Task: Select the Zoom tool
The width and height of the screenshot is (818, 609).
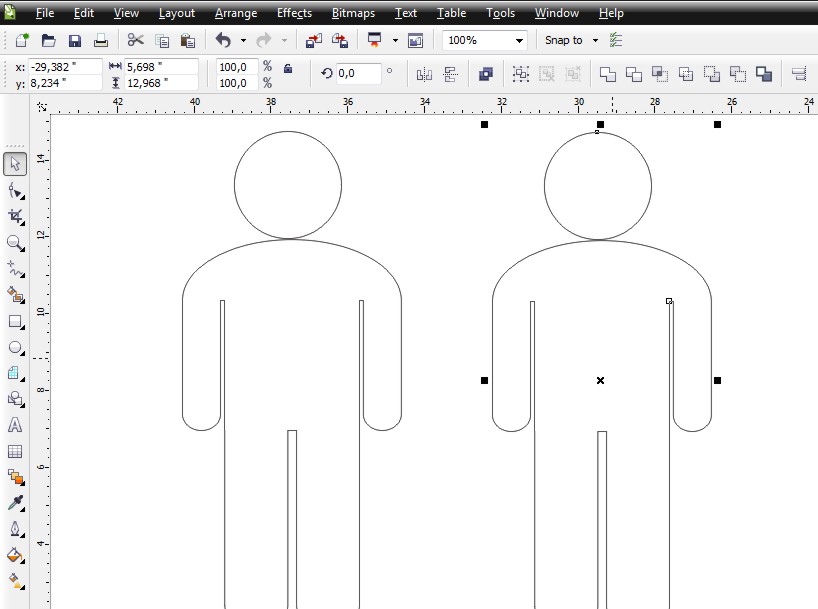Action: pyautogui.click(x=14, y=243)
